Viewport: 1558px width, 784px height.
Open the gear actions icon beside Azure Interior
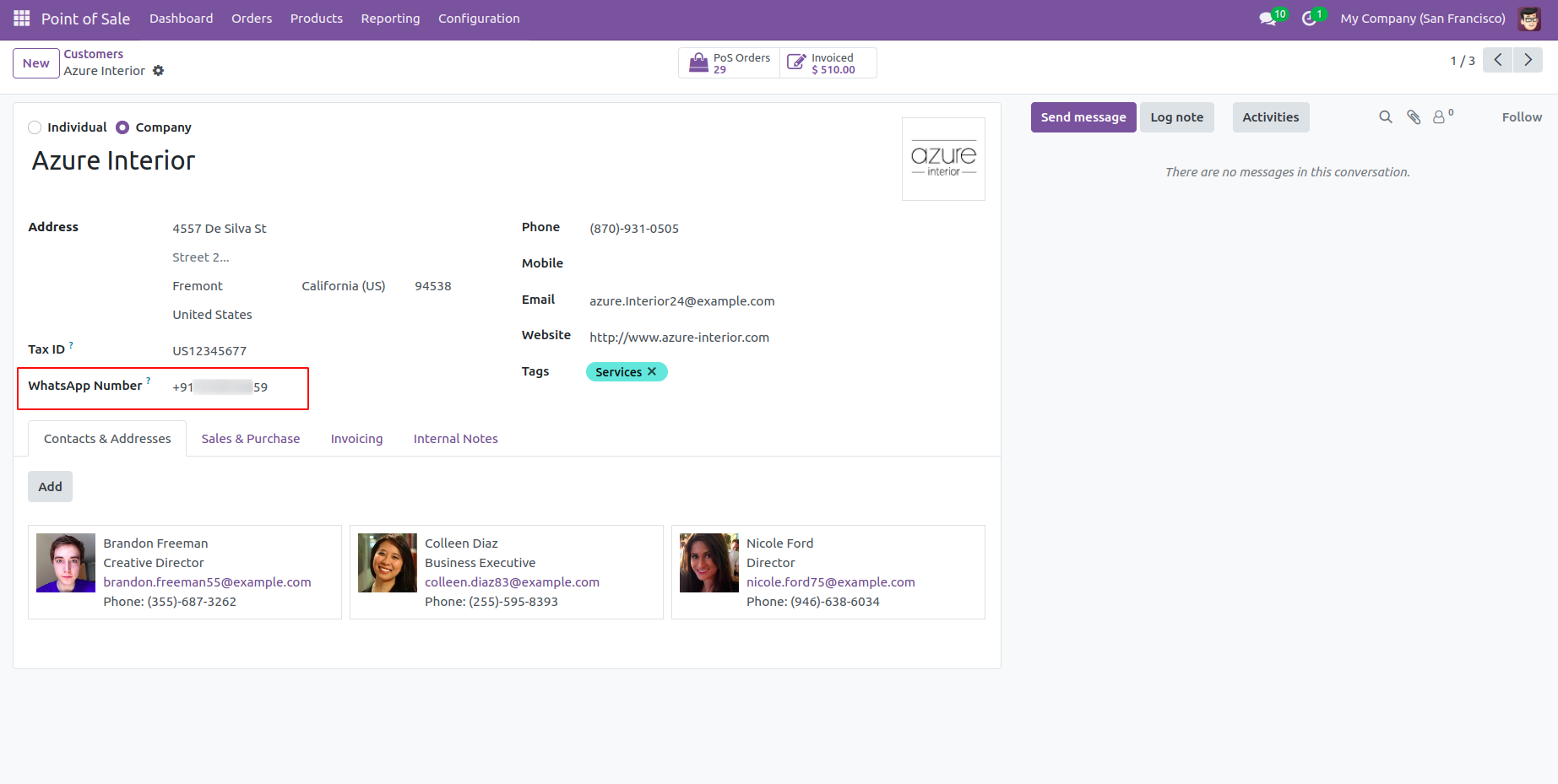pos(158,71)
